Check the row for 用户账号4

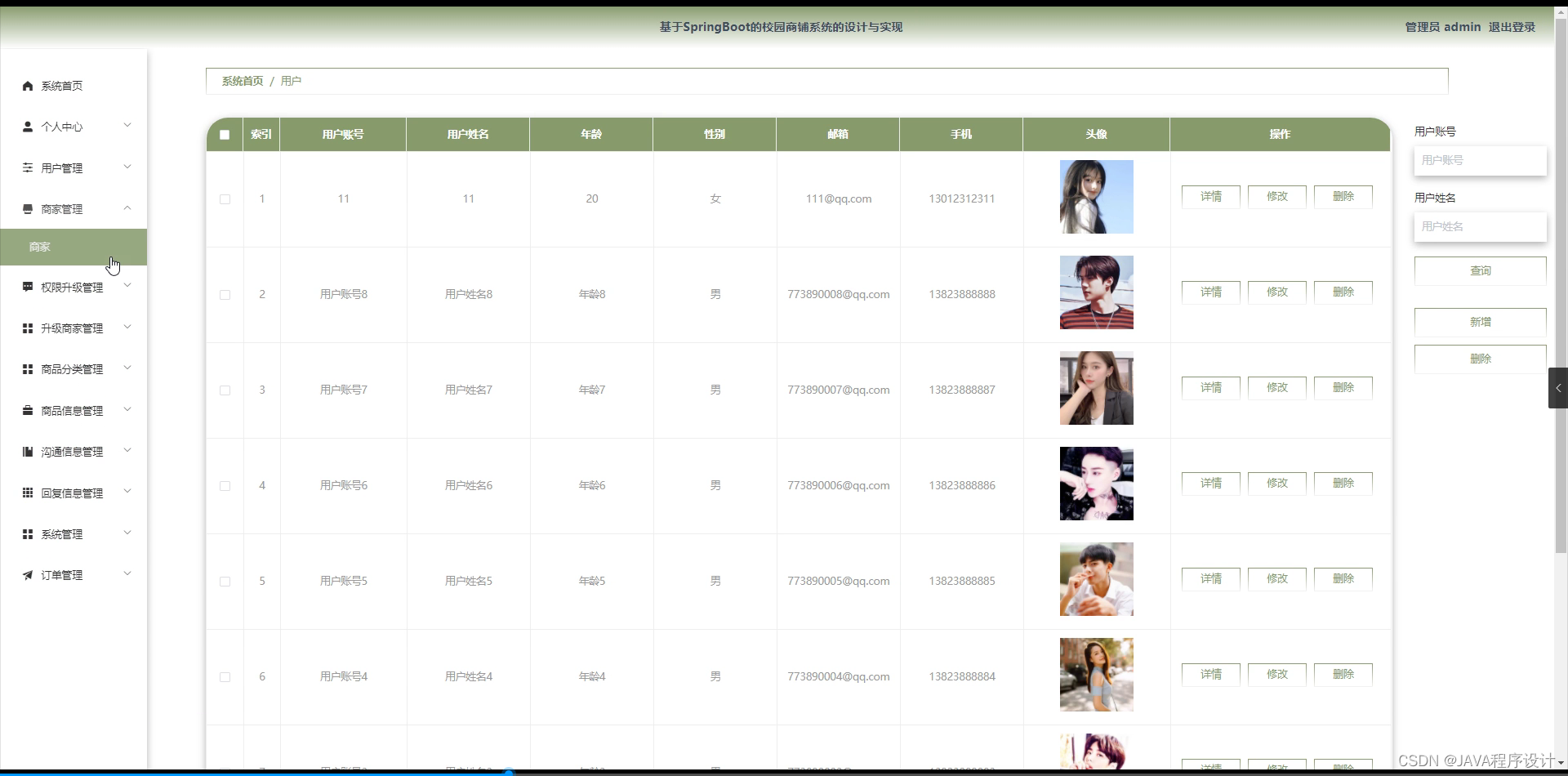click(x=225, y=677)
